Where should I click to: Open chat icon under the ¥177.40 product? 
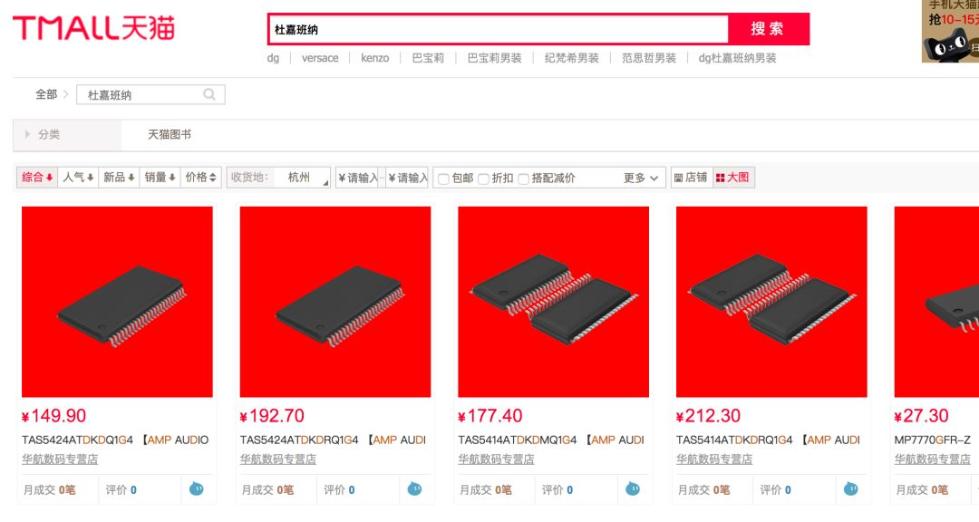tap(632, 489)
